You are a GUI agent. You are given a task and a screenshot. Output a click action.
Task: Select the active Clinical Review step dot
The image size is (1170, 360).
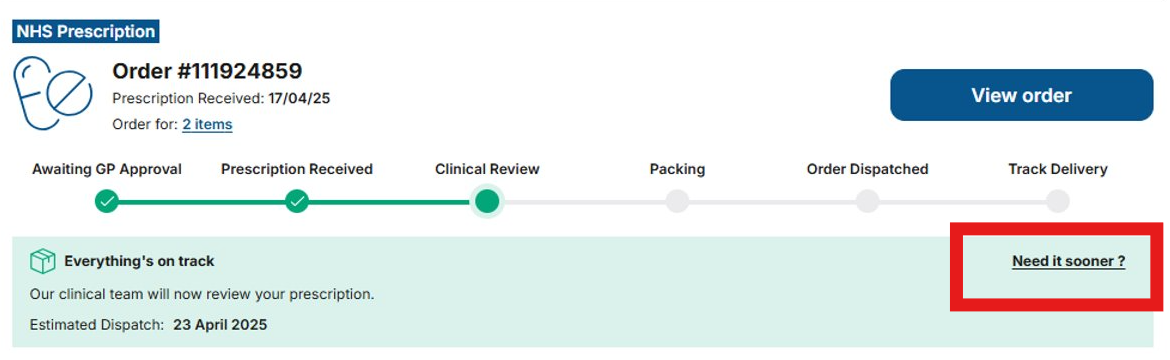pyautogui.click(x=487, y=201)
